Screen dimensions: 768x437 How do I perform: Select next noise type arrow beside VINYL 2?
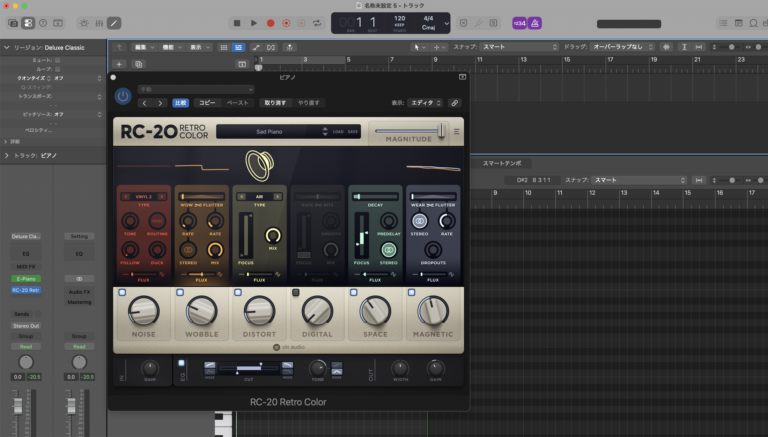coord(161,196)
